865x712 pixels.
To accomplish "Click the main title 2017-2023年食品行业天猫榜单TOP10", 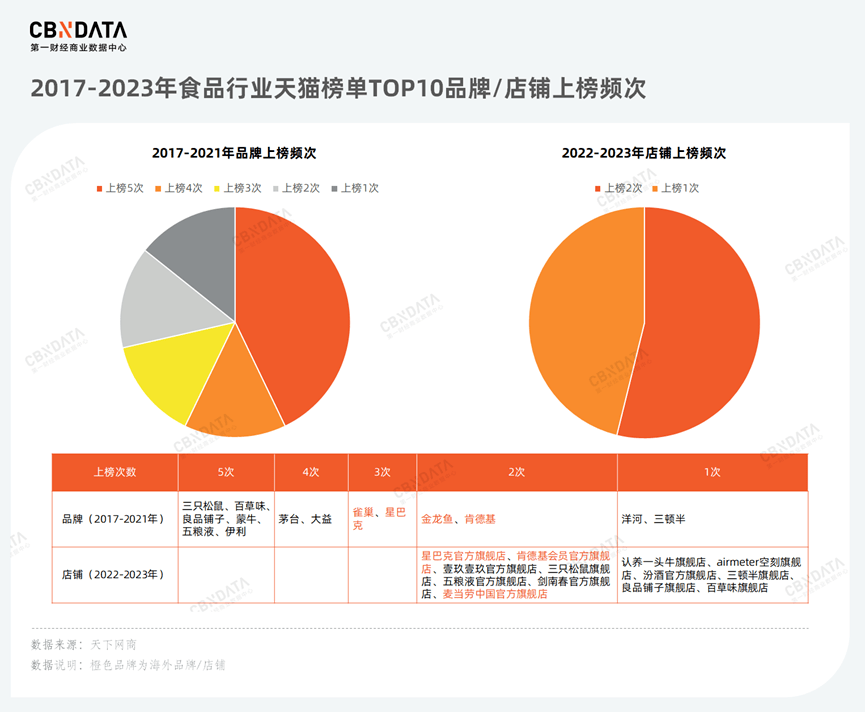I will [x=338, y=88].
